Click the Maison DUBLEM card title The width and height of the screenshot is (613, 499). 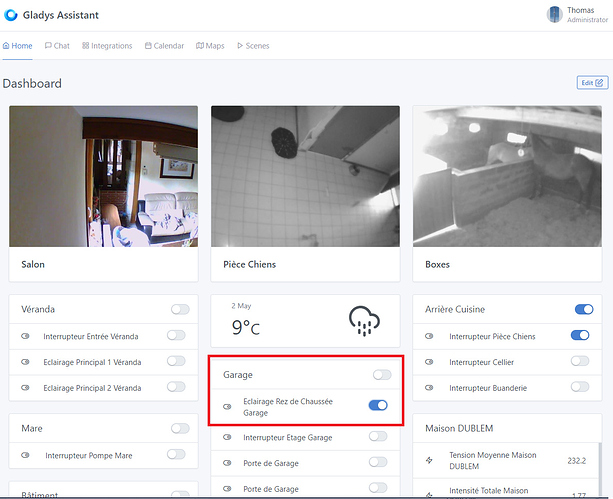459,428
